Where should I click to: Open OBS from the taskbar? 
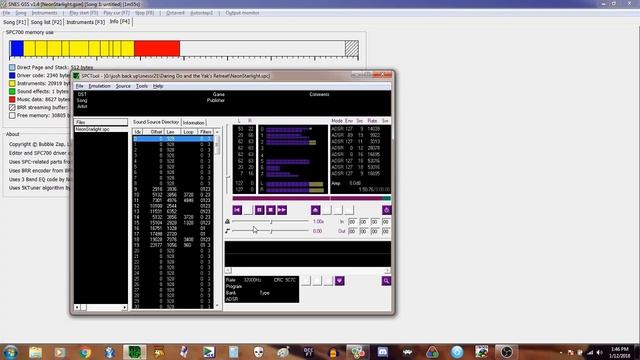(506, 352)
